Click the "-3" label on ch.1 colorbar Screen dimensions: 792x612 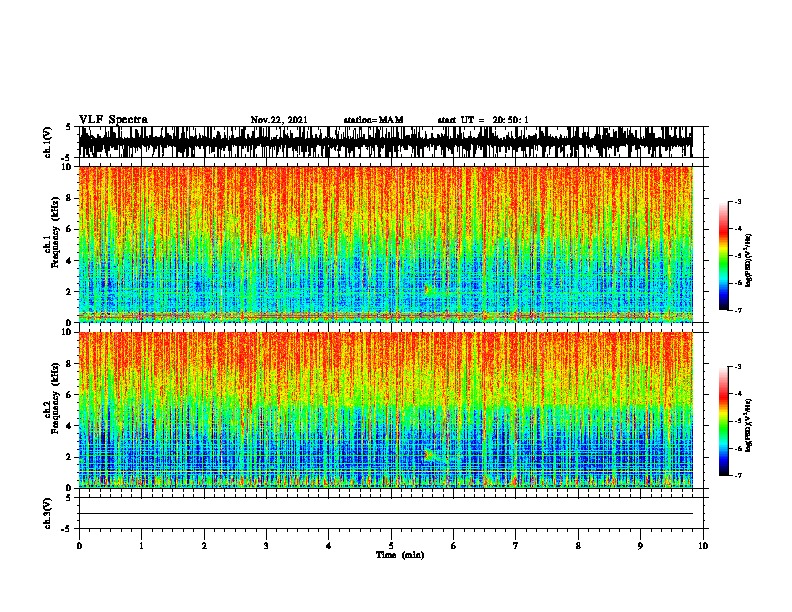(x=738, y=201)
